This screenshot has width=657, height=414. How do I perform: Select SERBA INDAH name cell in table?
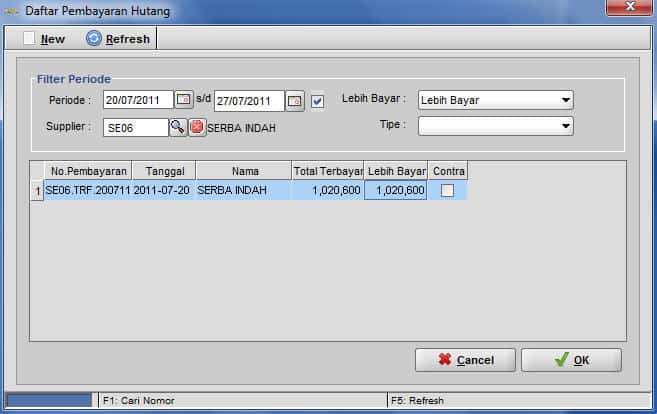[x=243, y=190]
